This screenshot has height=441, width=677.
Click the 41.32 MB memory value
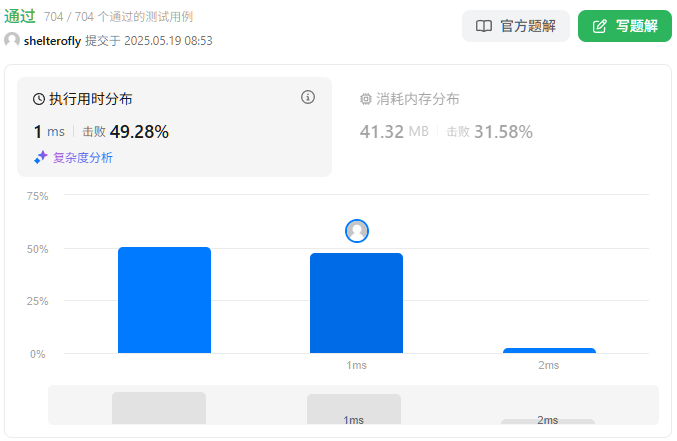click(x=394, y=132)
